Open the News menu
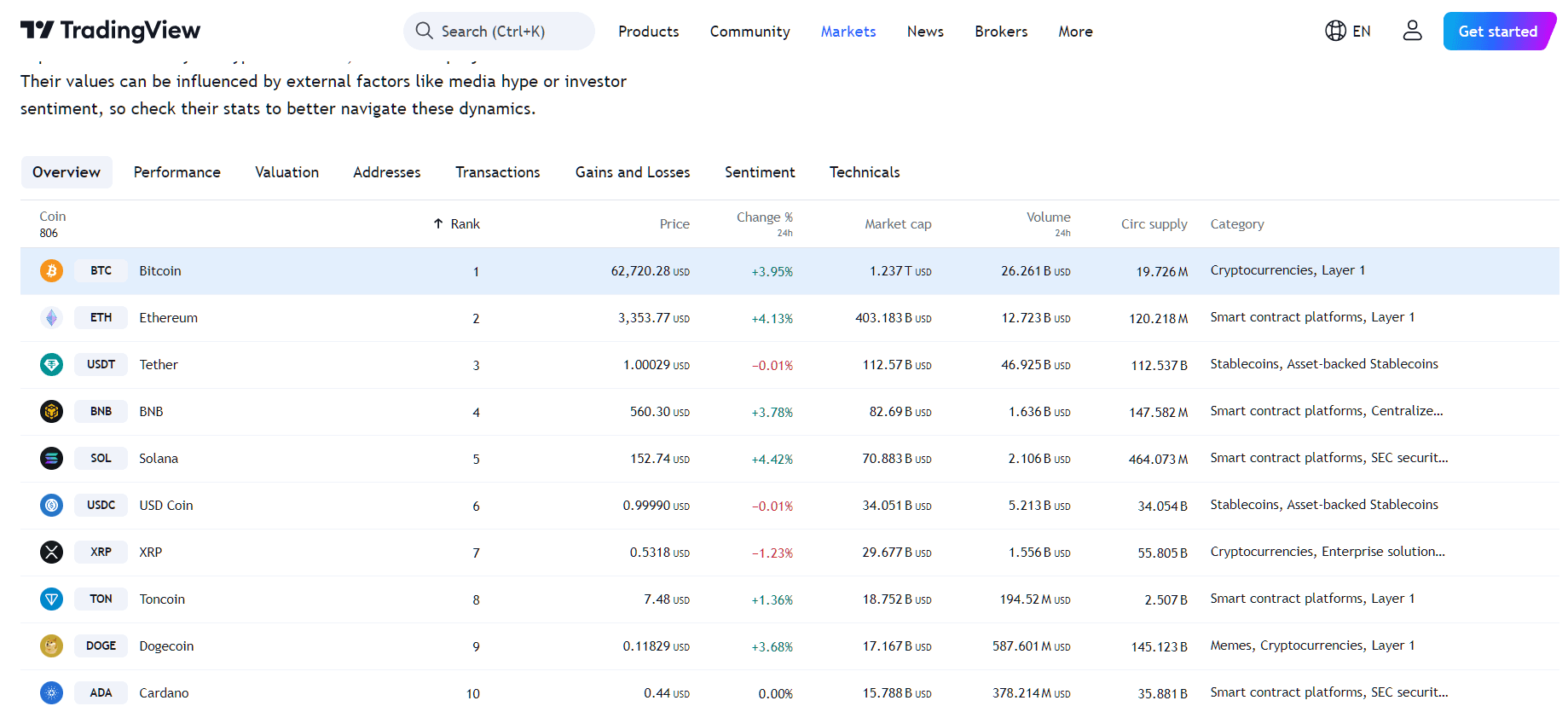 (x=925, y=32)
